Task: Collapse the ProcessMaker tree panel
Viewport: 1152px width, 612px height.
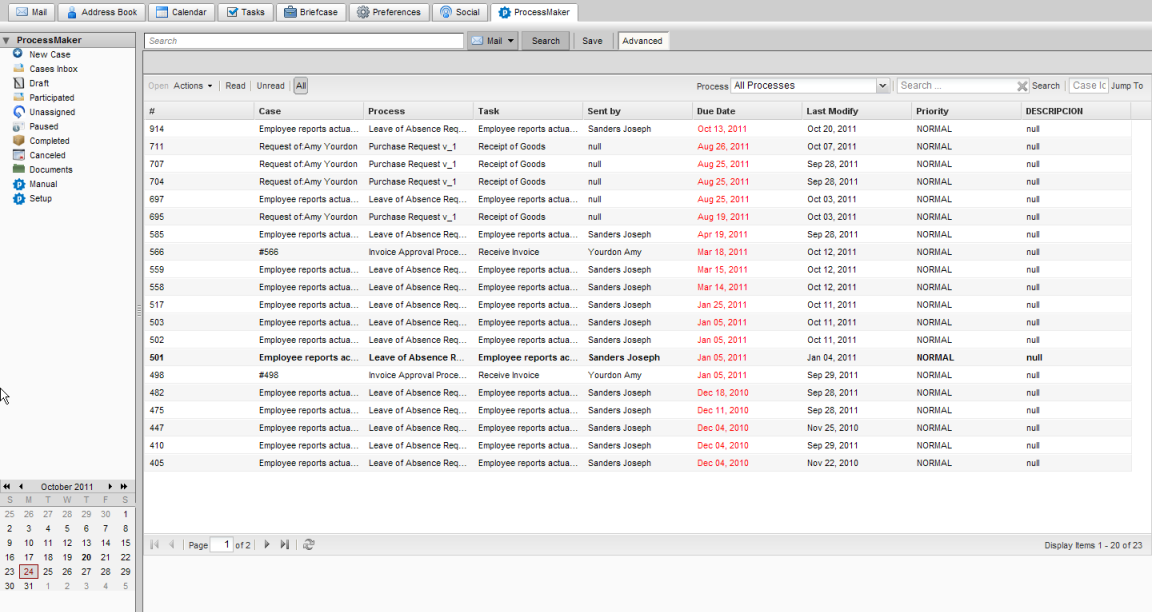Action: (x=7, y=41)
